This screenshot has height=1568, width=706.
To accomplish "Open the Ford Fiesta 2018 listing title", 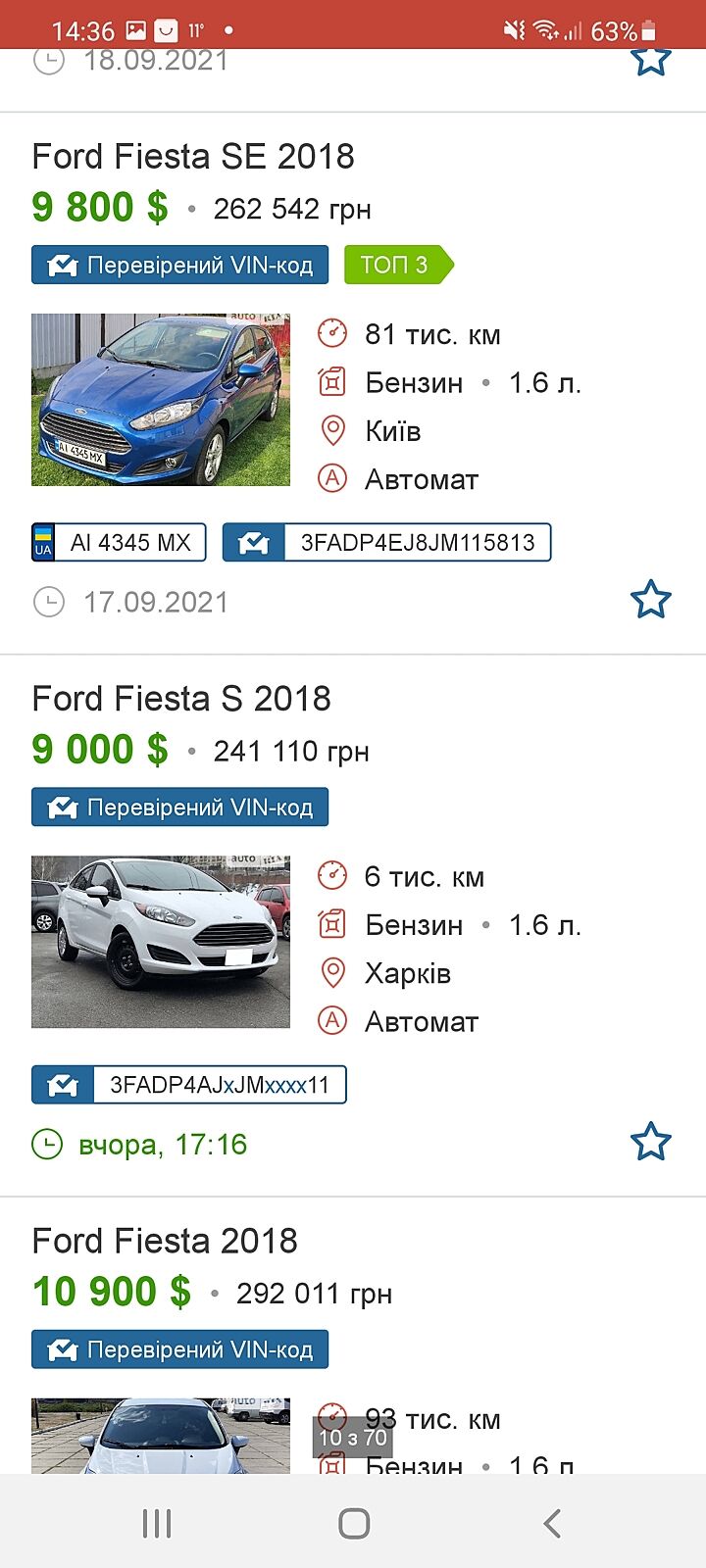I will 165,1241.
